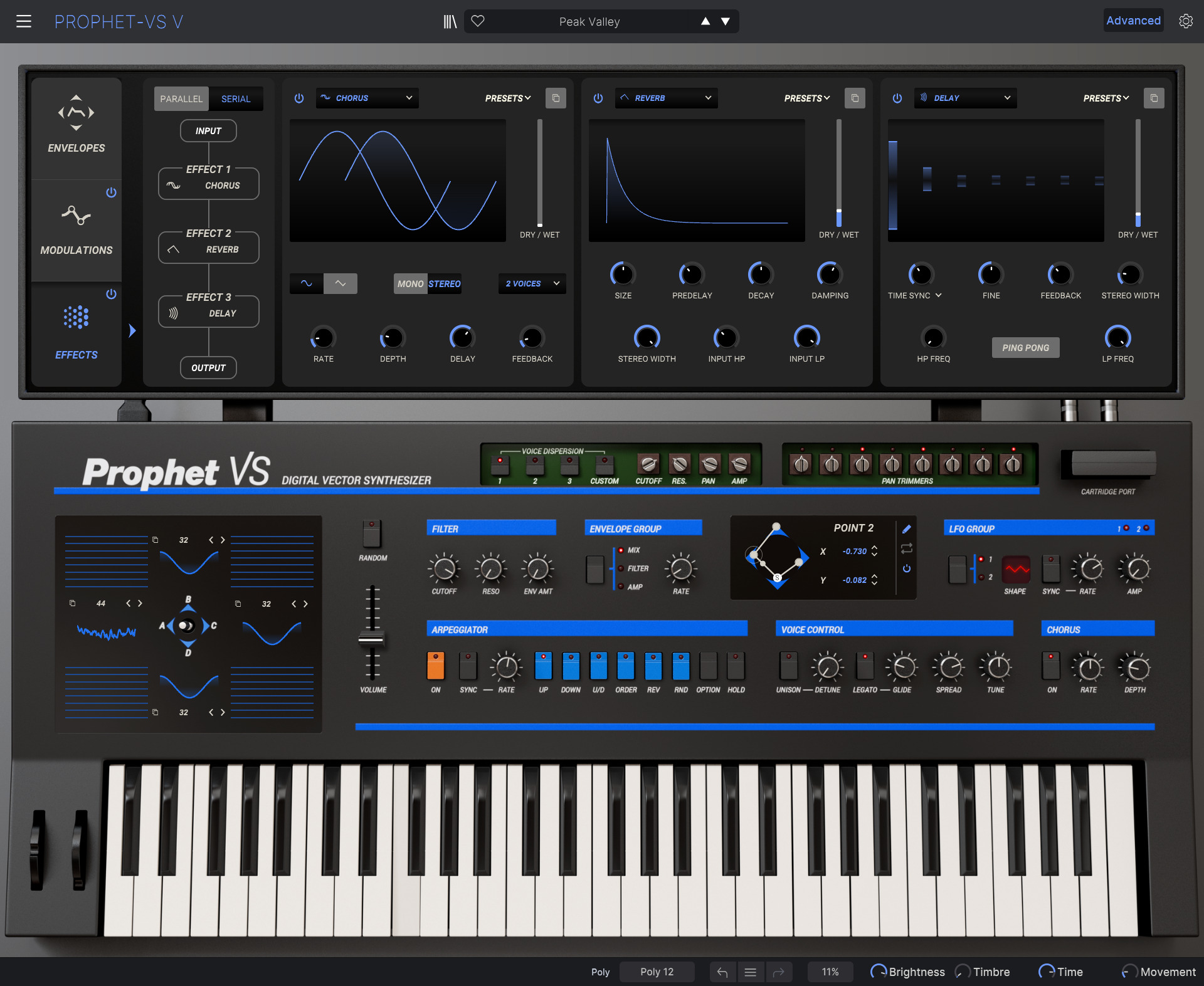Open Reverb effect type dropdown

666,98
